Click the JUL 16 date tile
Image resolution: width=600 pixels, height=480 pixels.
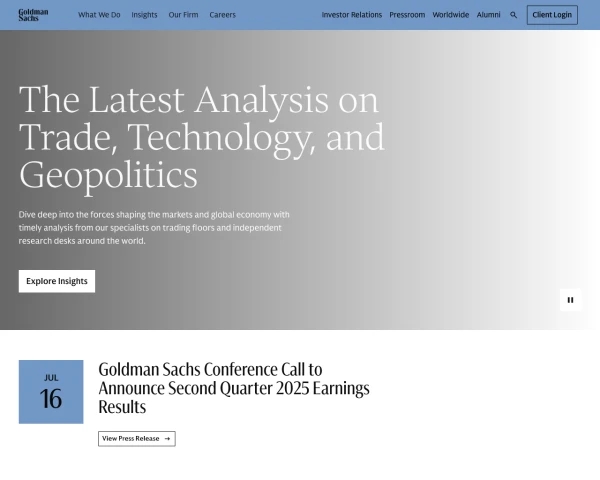(x=51, y=392)
